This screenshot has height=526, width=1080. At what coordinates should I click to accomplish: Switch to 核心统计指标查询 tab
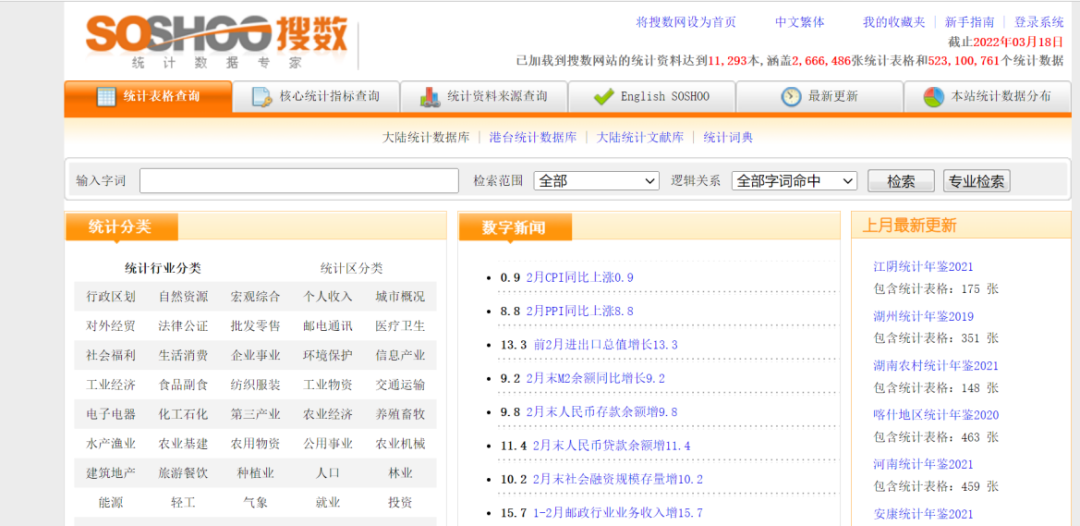point(316,96)
